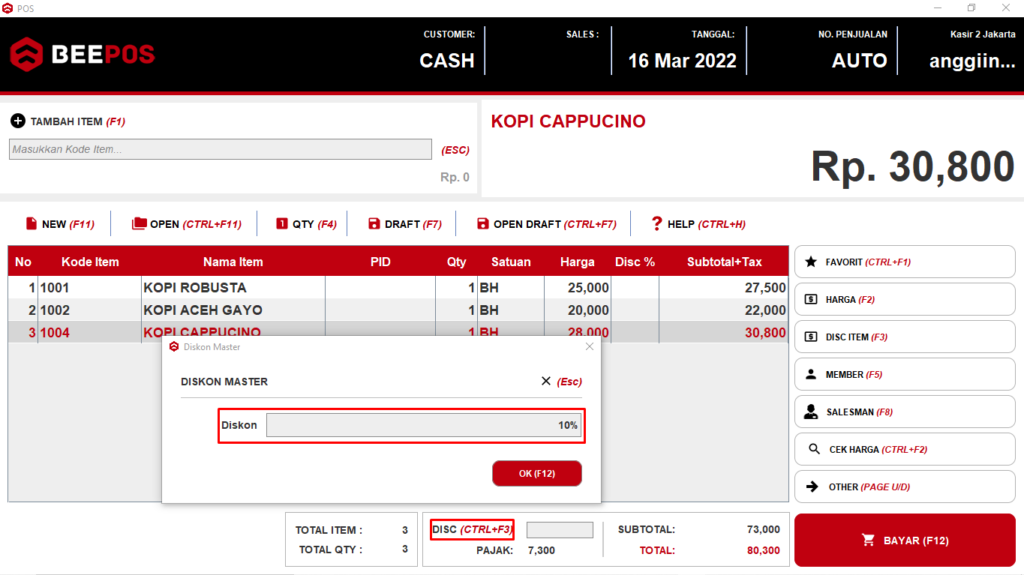Click the AUTO sales number value

(859, 61)
